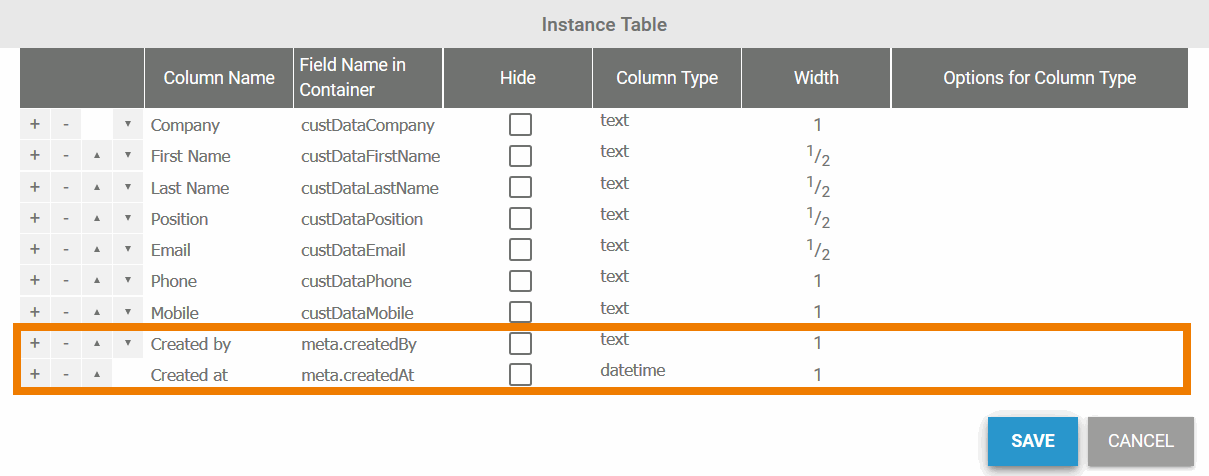
Task: Click plus icon on the Email row
Action: tap(34, 250)
